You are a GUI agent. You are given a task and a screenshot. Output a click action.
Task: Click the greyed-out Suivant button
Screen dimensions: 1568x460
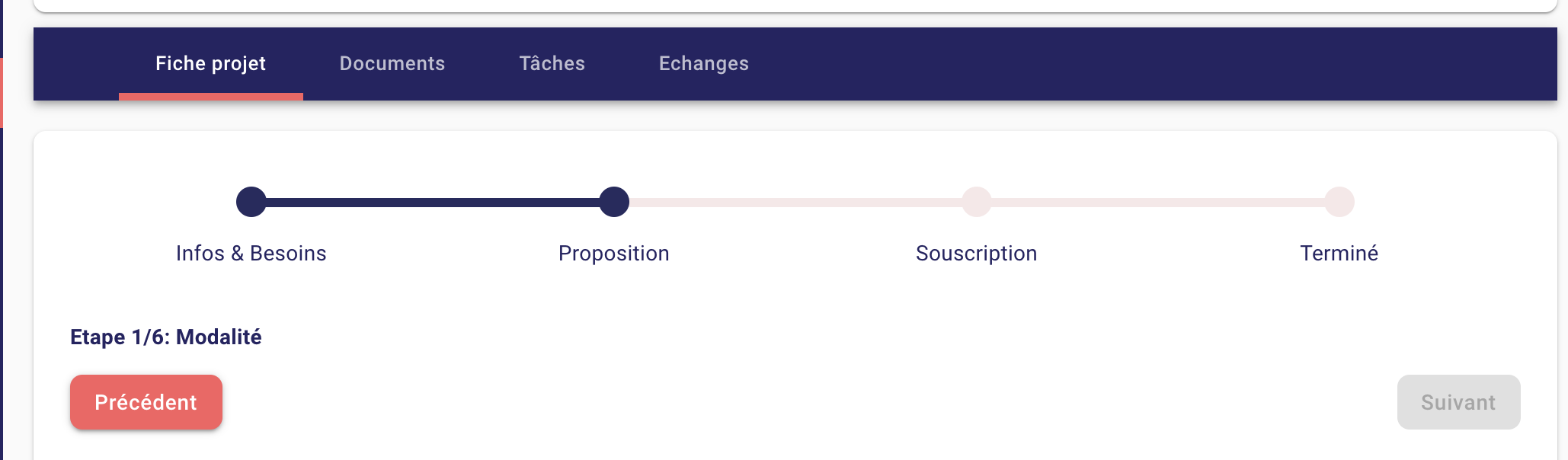pos(1458,402)
